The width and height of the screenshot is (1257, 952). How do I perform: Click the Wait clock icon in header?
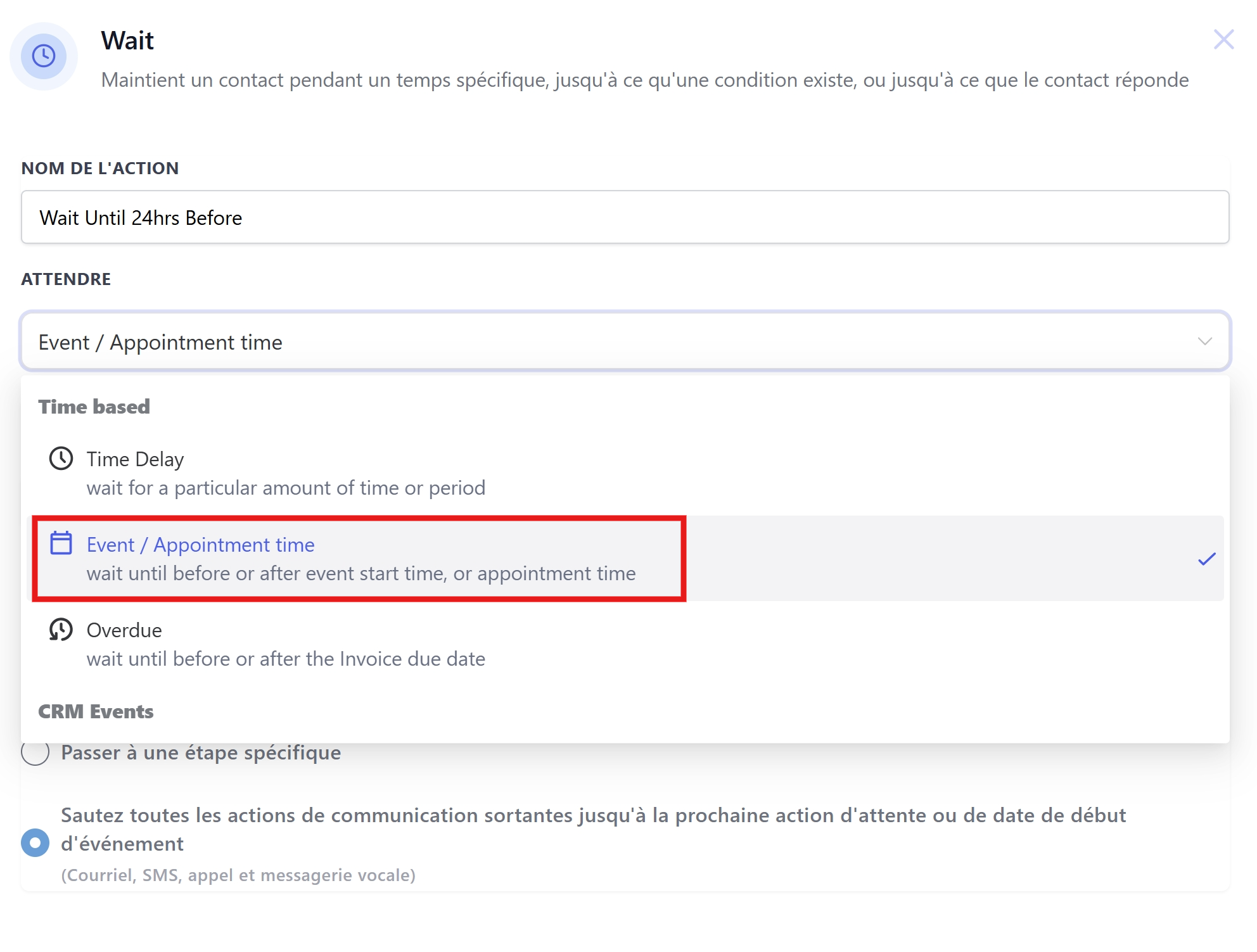coord(44,56)
